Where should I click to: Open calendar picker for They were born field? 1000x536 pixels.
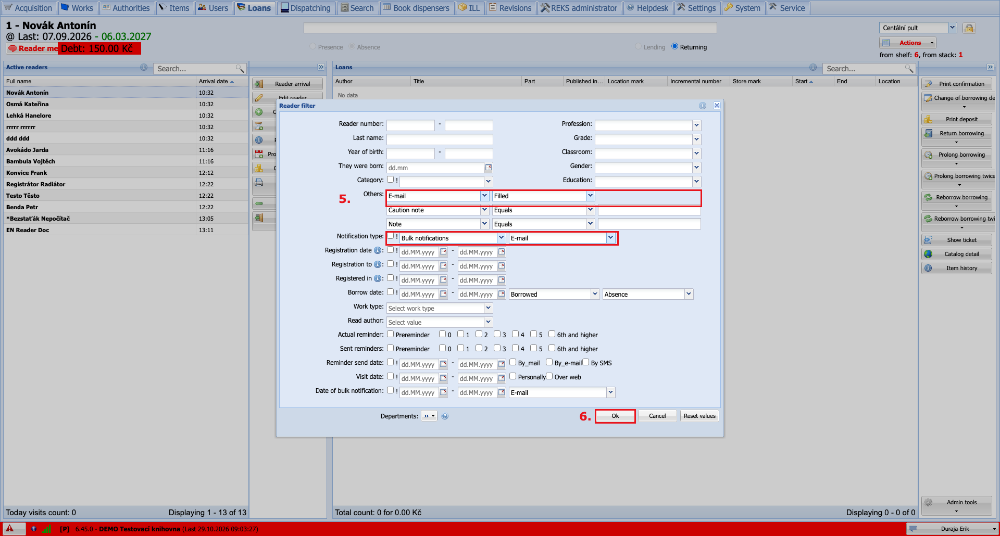click(x=489, y=168)
